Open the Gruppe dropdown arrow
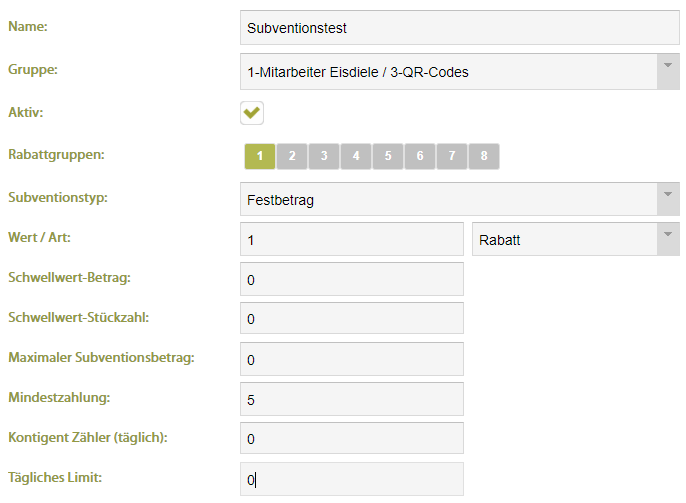The width and height of the screenshot is (686, 503). 668,72
